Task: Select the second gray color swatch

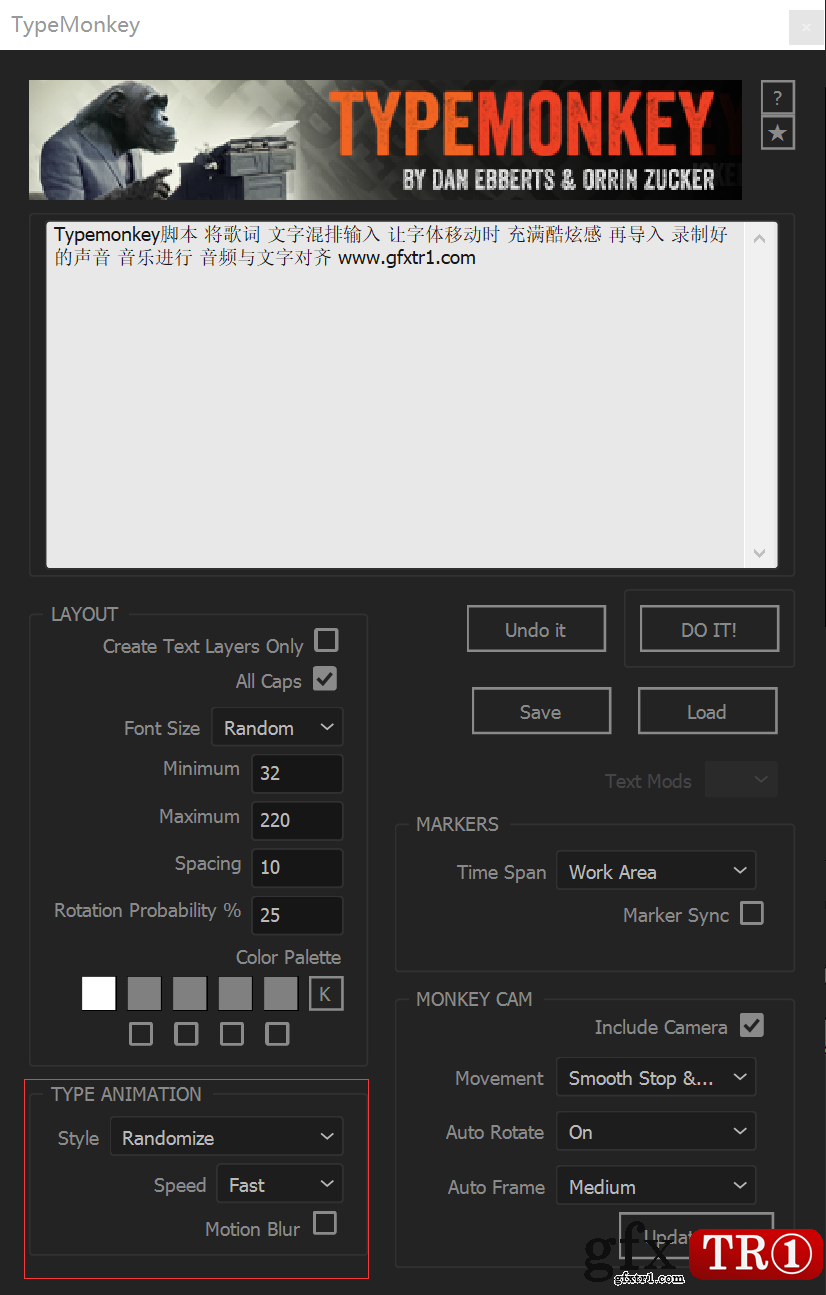Action: point(144,994)
